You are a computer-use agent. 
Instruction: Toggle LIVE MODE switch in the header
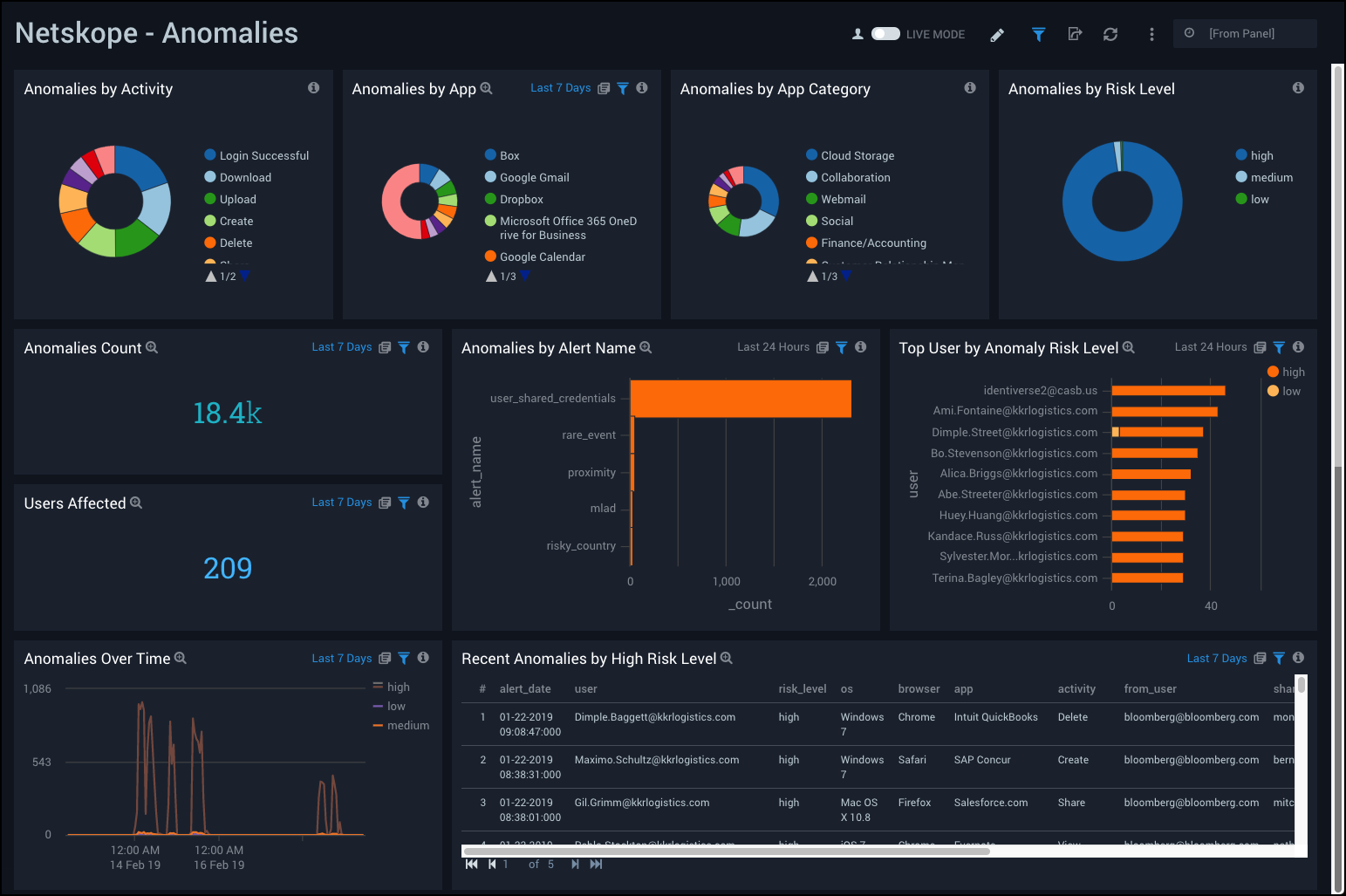tap(885, 33)
